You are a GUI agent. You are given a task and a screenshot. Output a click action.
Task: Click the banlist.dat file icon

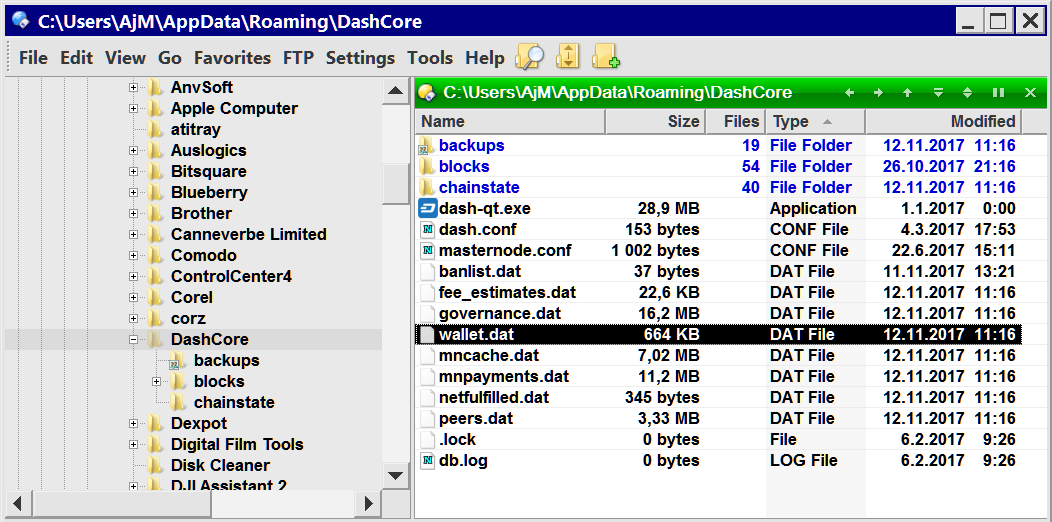(427, 272)
